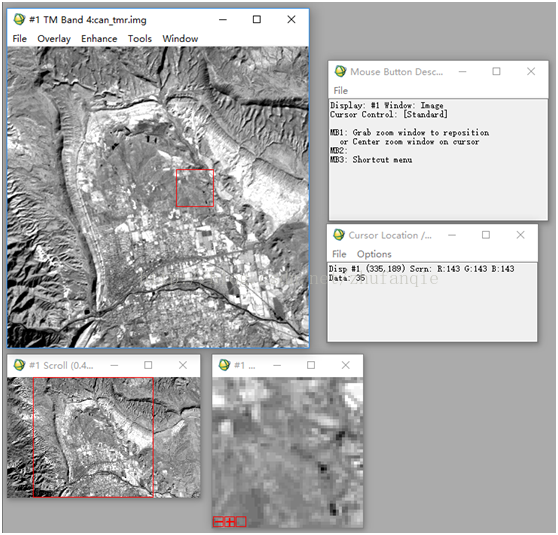Close the Cursor Location window

(x=520, y=235)
